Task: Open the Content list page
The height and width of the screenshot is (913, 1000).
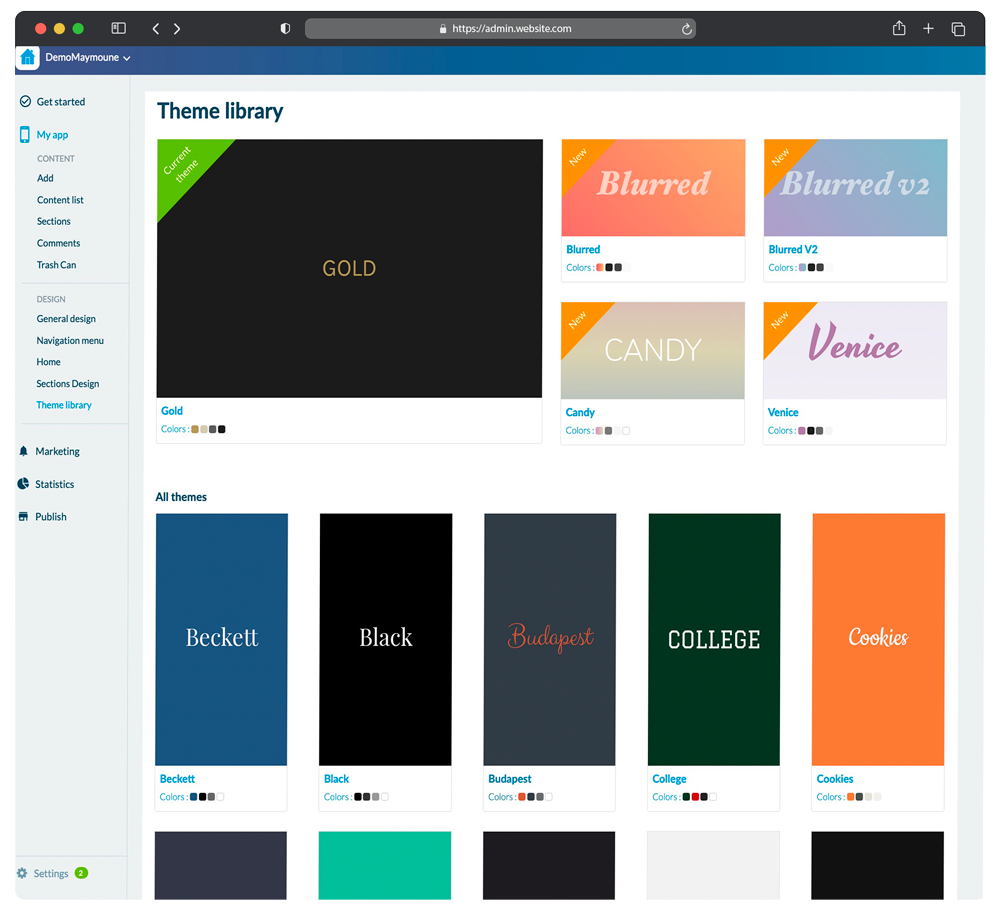Action: coord(60,200)
